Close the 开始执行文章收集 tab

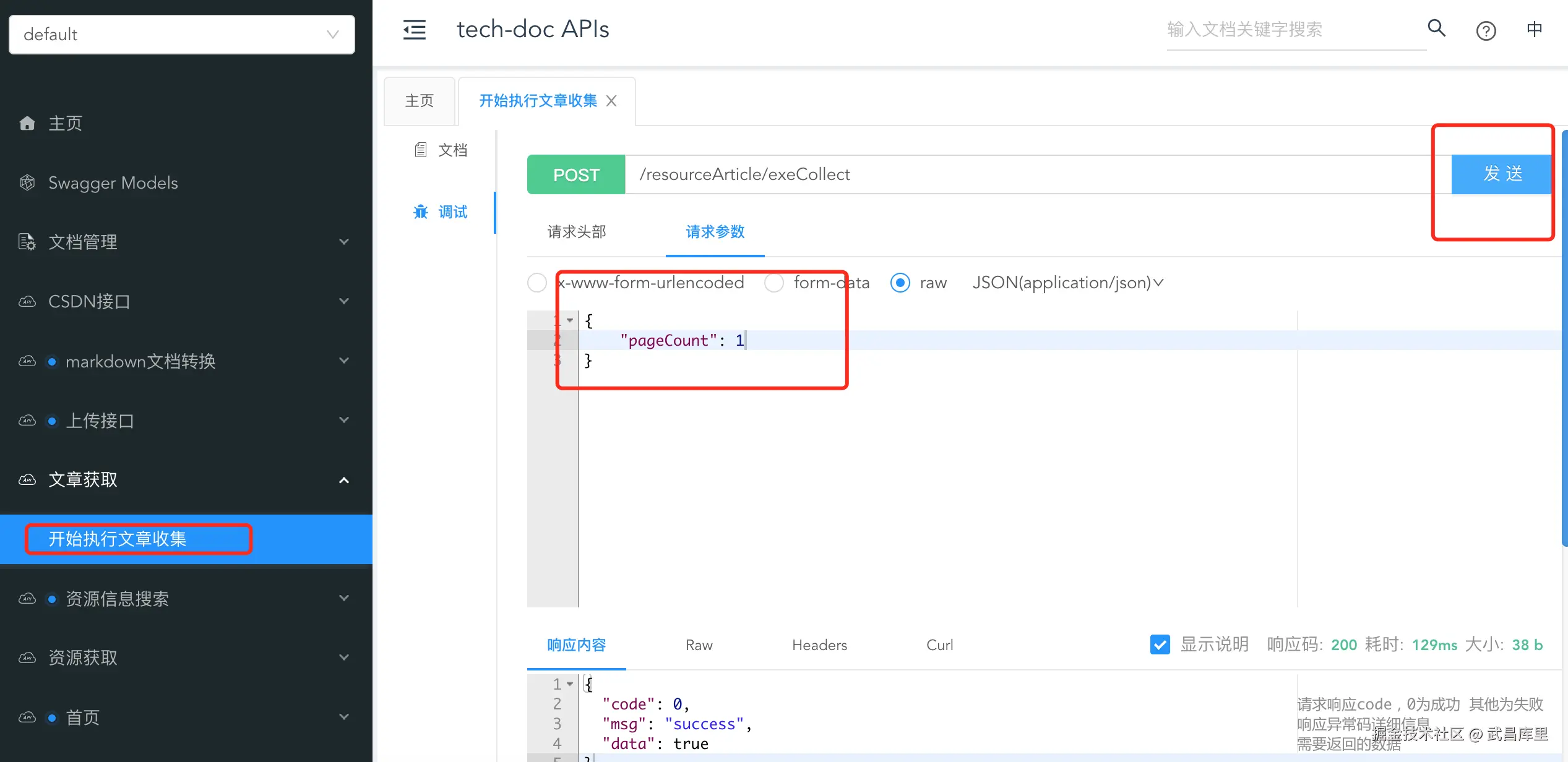pyautogui.click(x=611, y=101)
